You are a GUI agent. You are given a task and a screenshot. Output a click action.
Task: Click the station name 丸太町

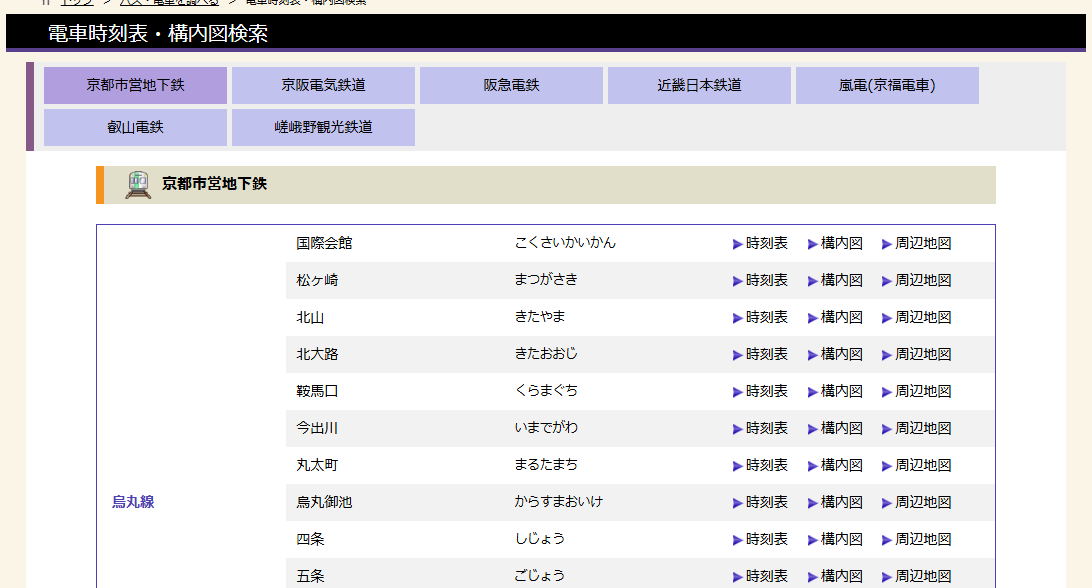point(317,465)
